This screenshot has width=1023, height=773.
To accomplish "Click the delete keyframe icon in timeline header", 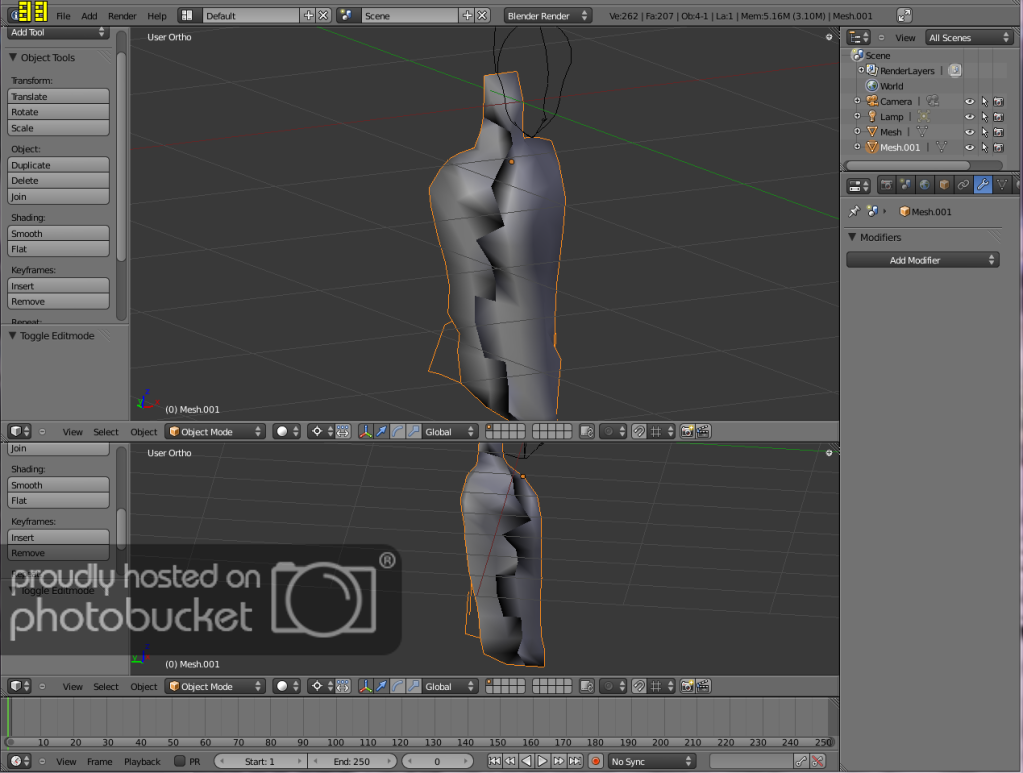I will (x=817, y=761).
